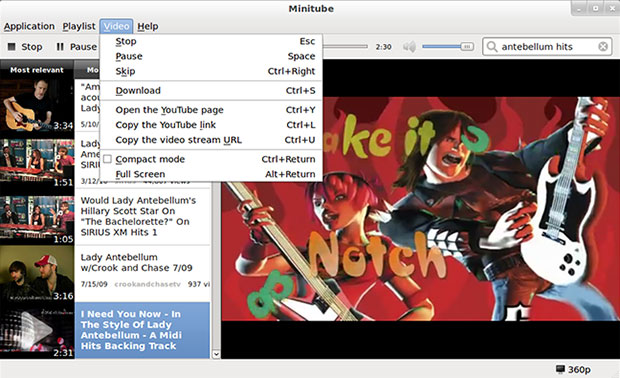Choose Stop from the Video menu
The image size is (620, 378).
[212, 42]
